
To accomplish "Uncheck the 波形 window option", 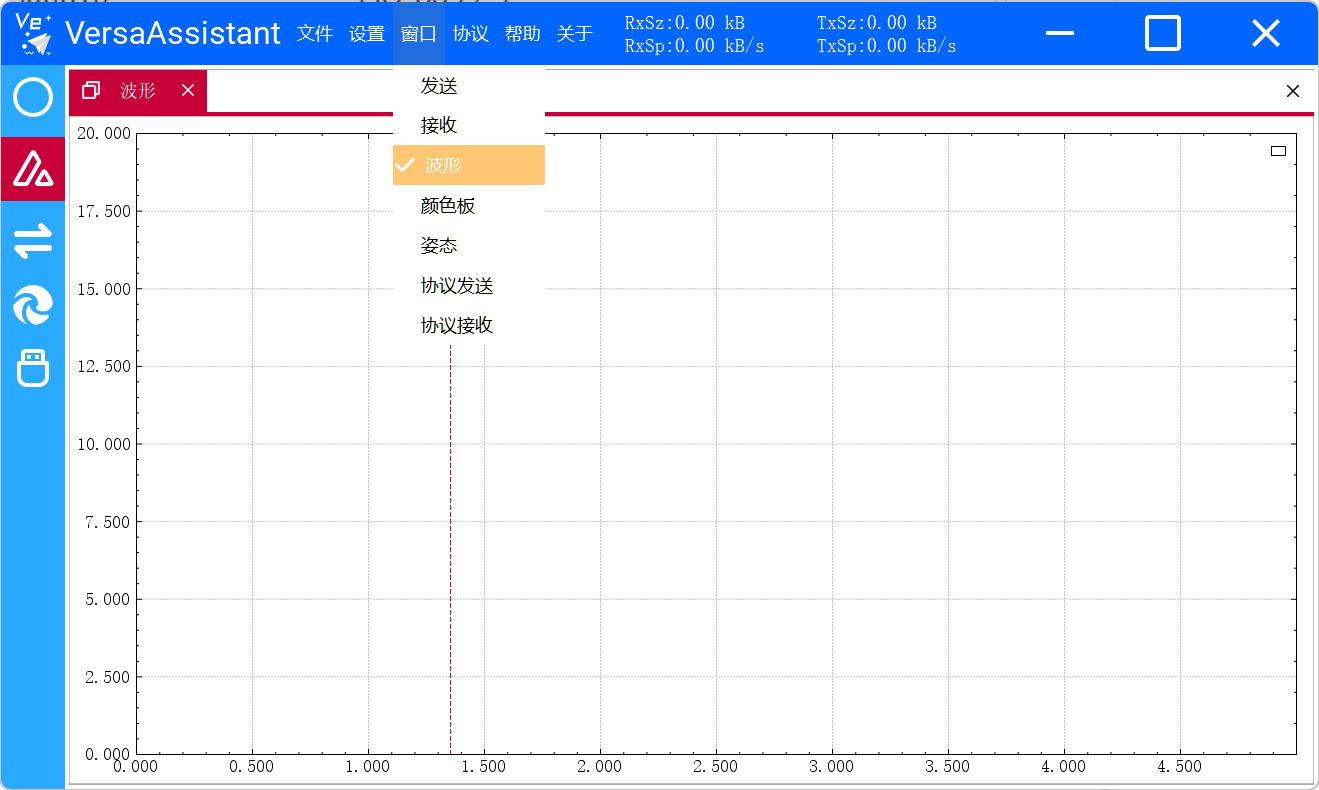I will 468,165.
